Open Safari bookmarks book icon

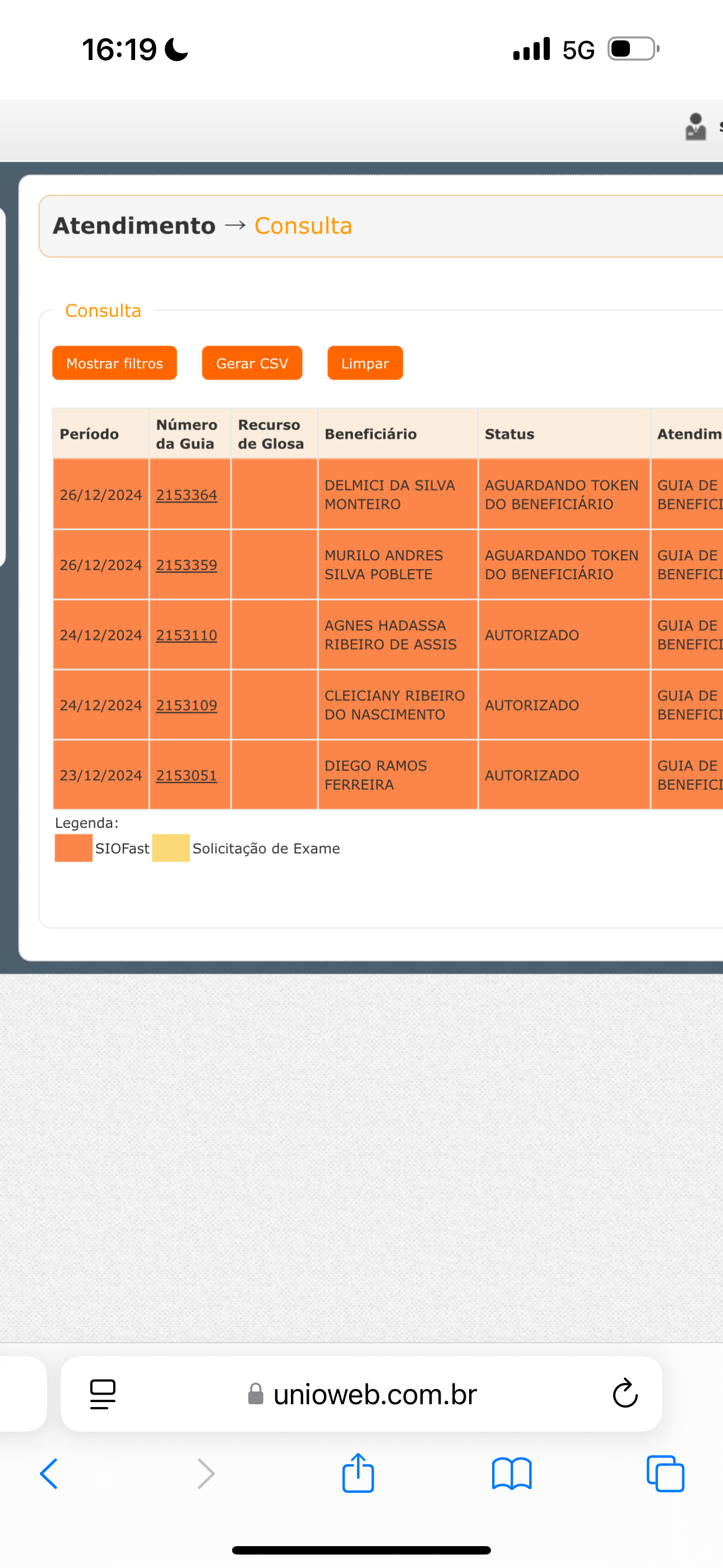[x=512, y=1474]
